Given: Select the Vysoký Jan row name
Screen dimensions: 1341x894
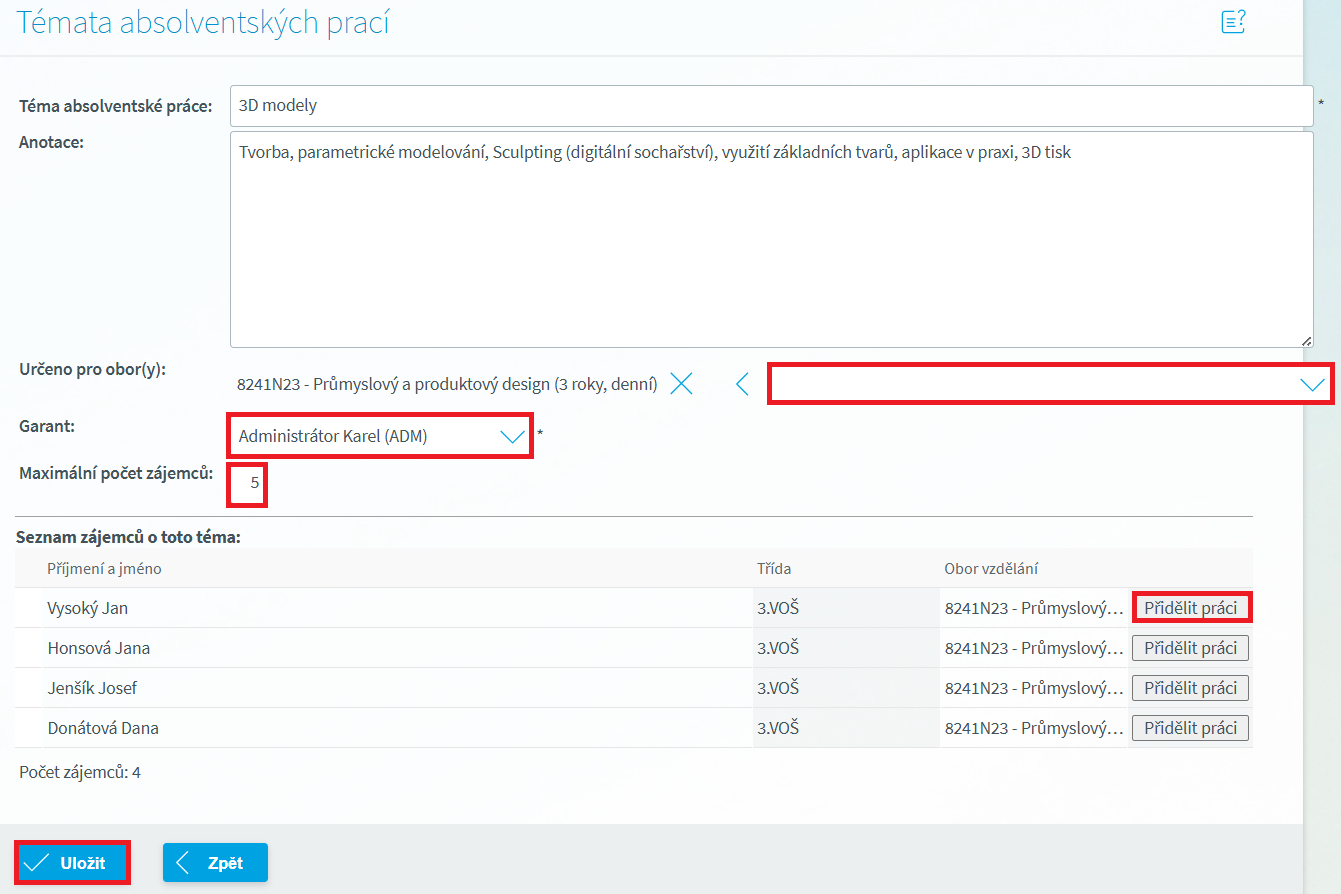Looking at the screenshot, I should point(88,608).
